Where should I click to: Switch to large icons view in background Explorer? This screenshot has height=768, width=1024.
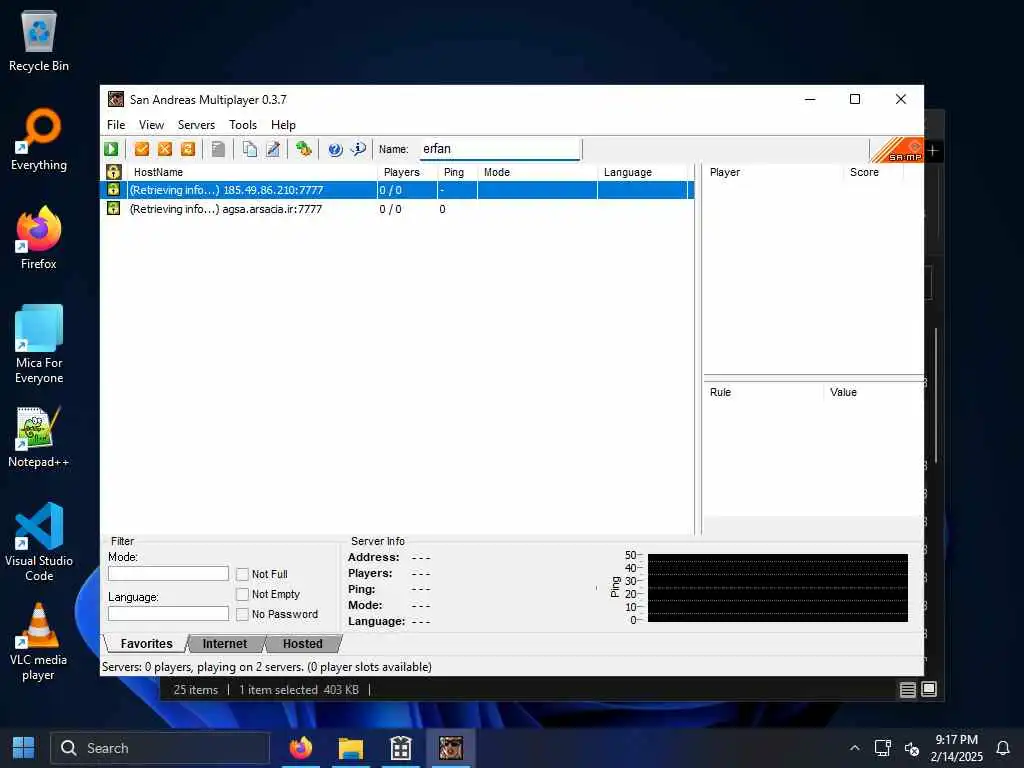pos(929,690)
